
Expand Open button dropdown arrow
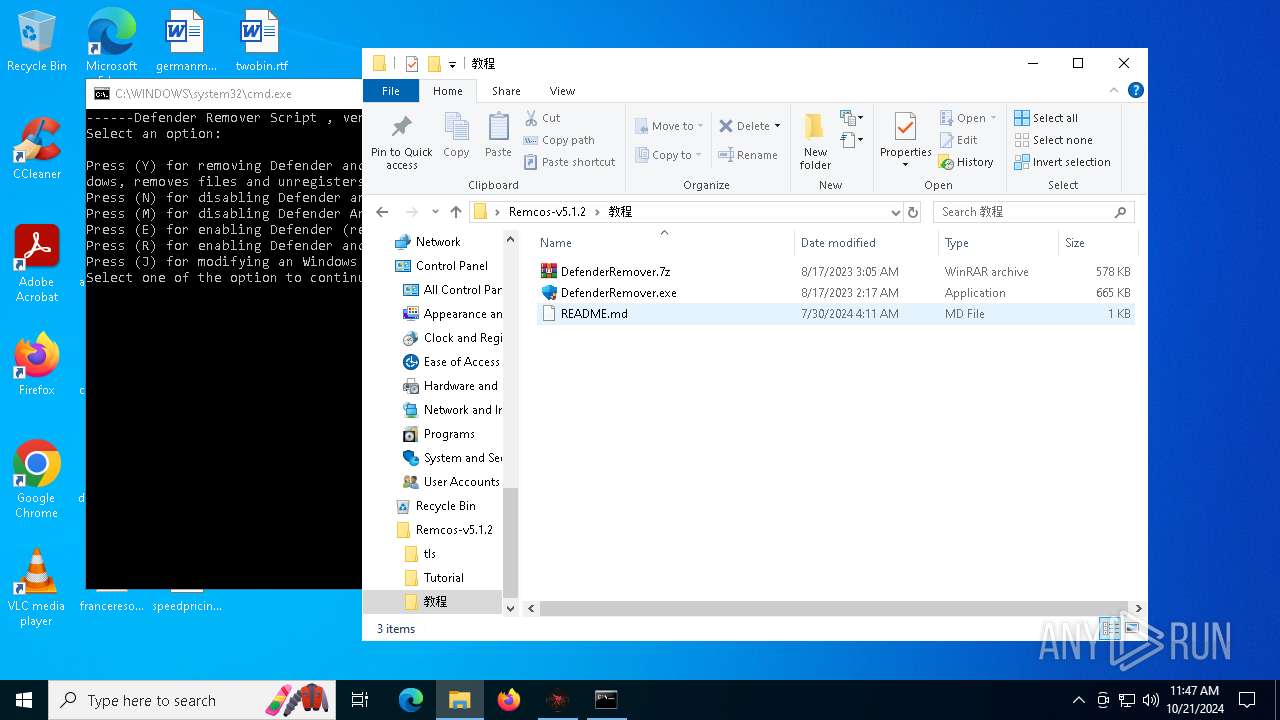(993, 118)
